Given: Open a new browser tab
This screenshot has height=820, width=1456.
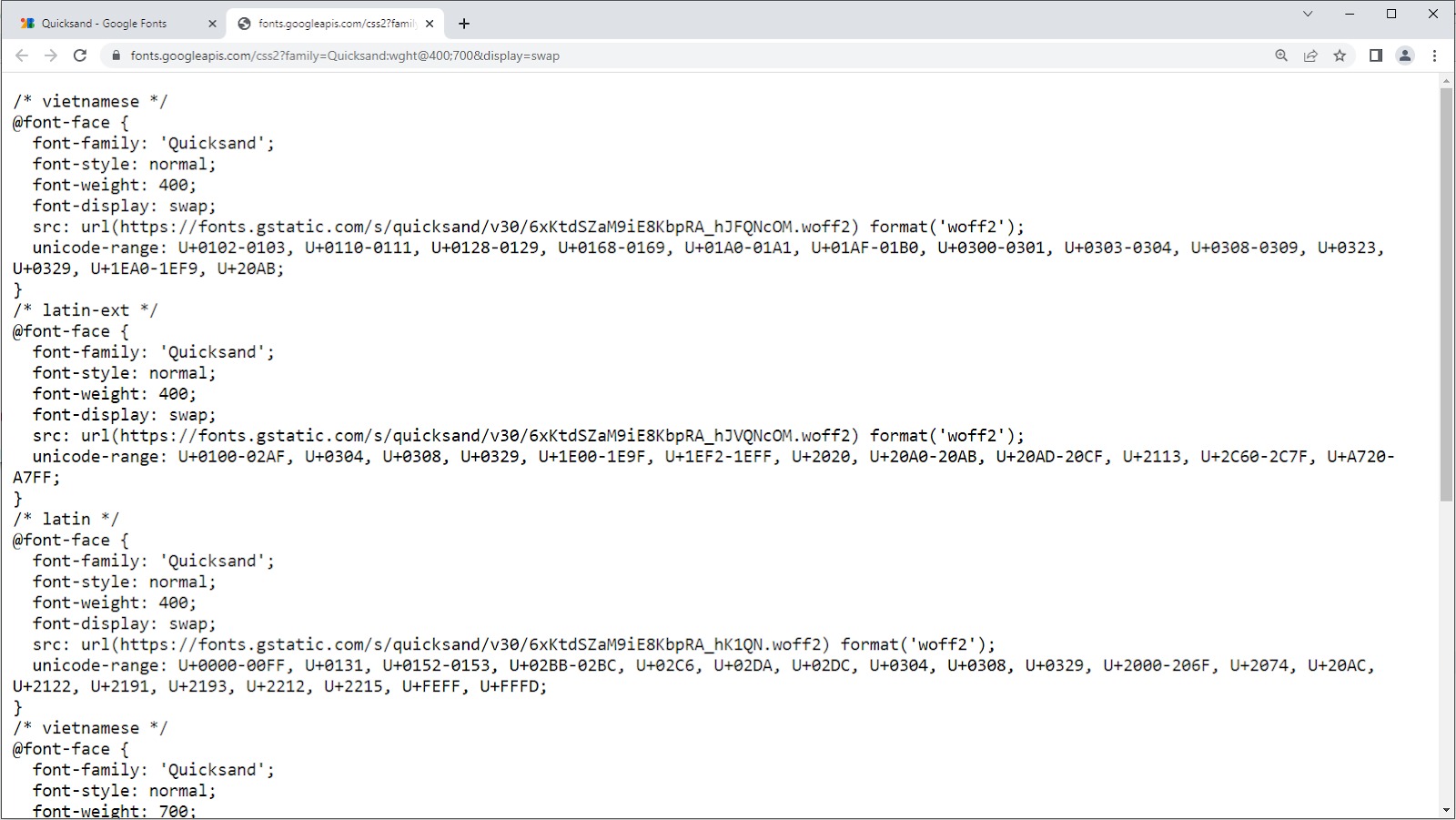Looking at the screenshot, I should tap(464, 24).
